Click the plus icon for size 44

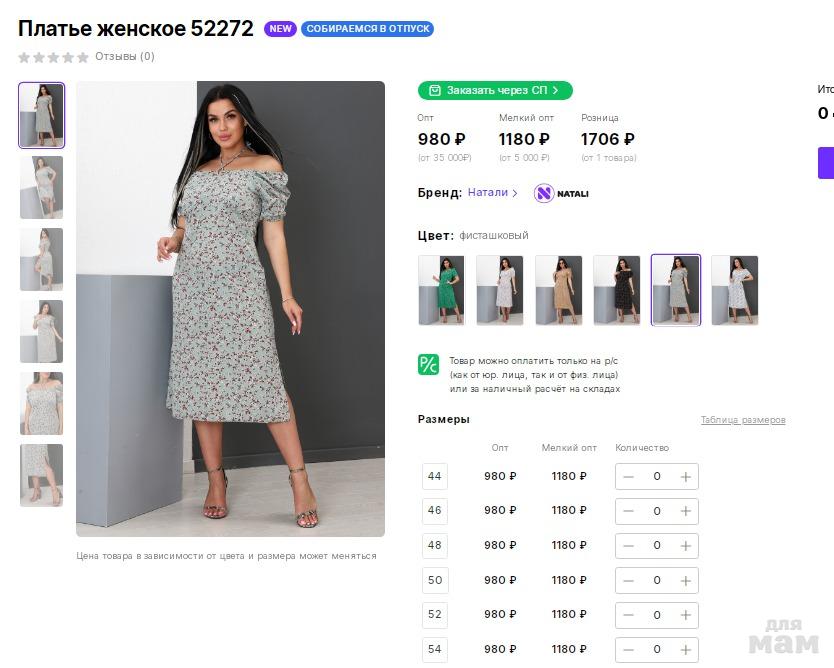686,477
